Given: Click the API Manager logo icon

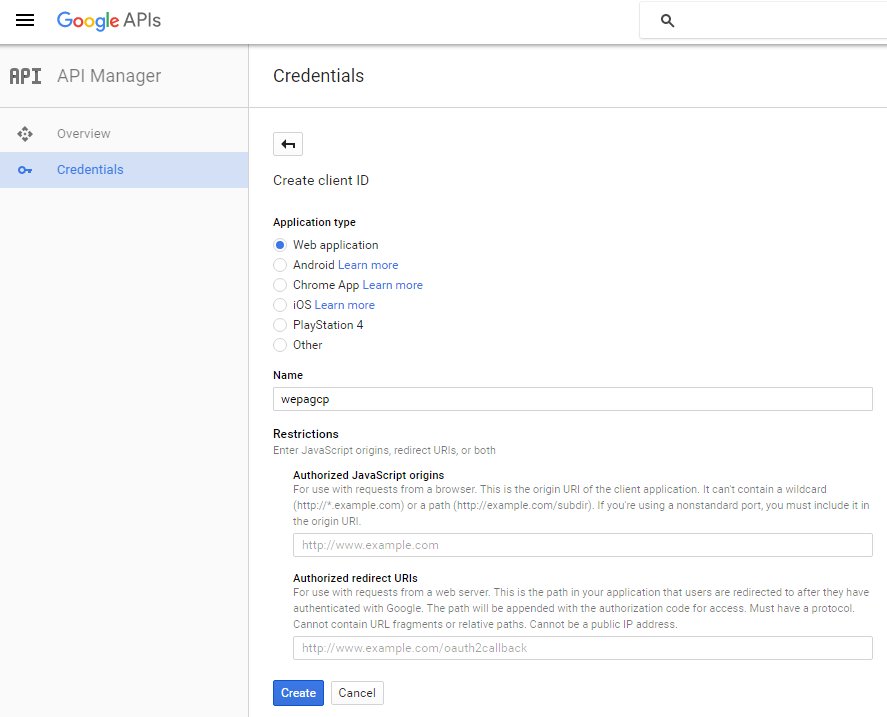Looking at the screenshot, I should pos(25,76).
